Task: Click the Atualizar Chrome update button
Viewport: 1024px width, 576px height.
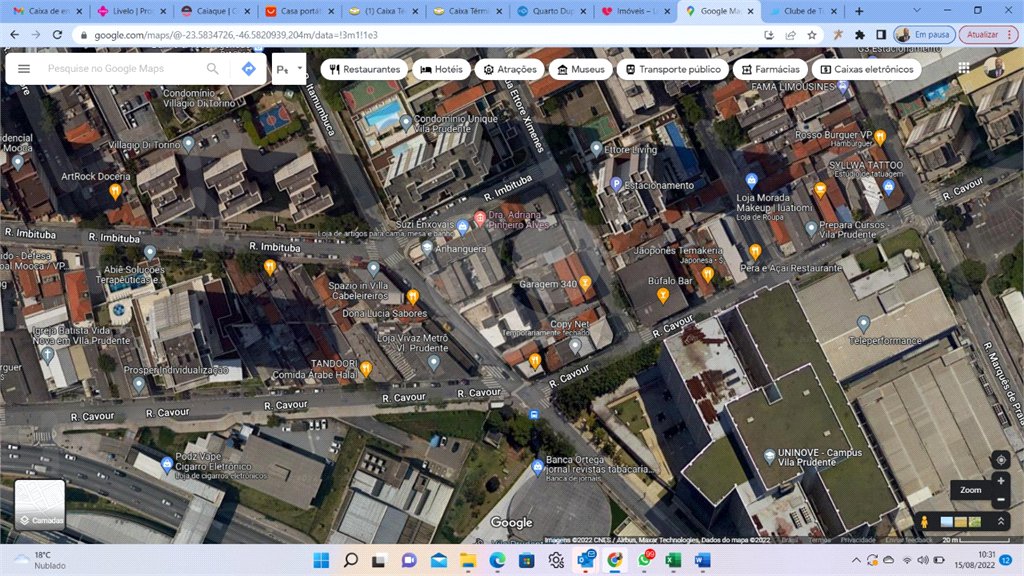Action: pyautogui.click(x=988, y=35)
